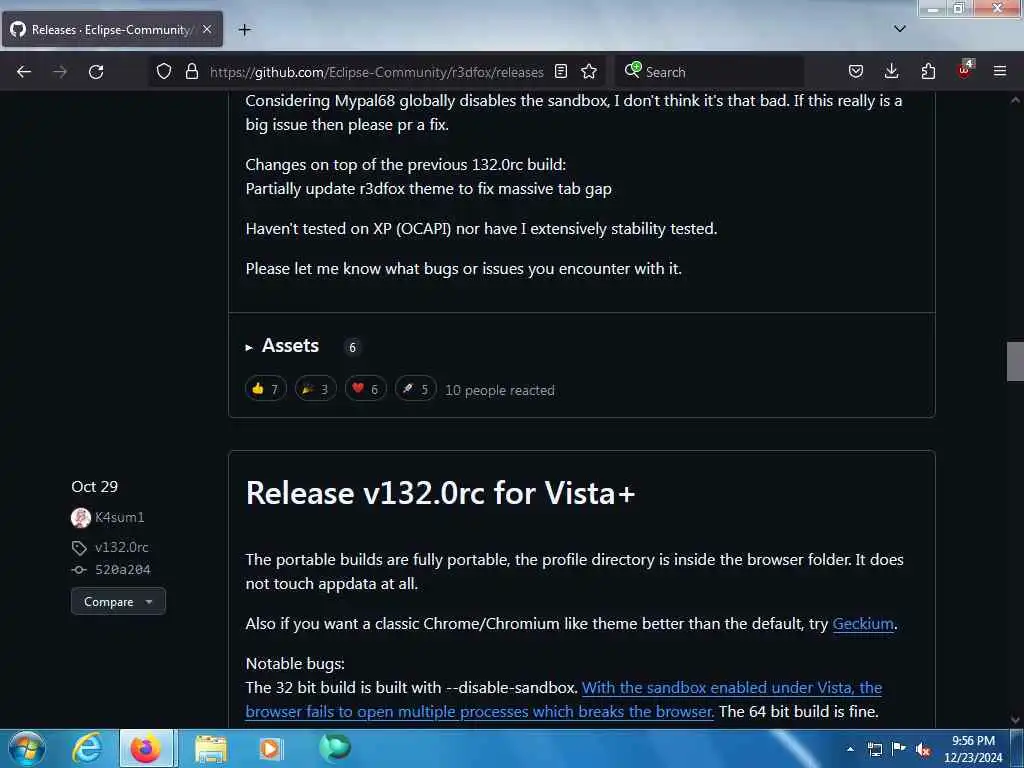Open Windows Media Player from taskbar
Image resolution: width=1024 pixels, height=768 pixels.
[x=270, y=748]
